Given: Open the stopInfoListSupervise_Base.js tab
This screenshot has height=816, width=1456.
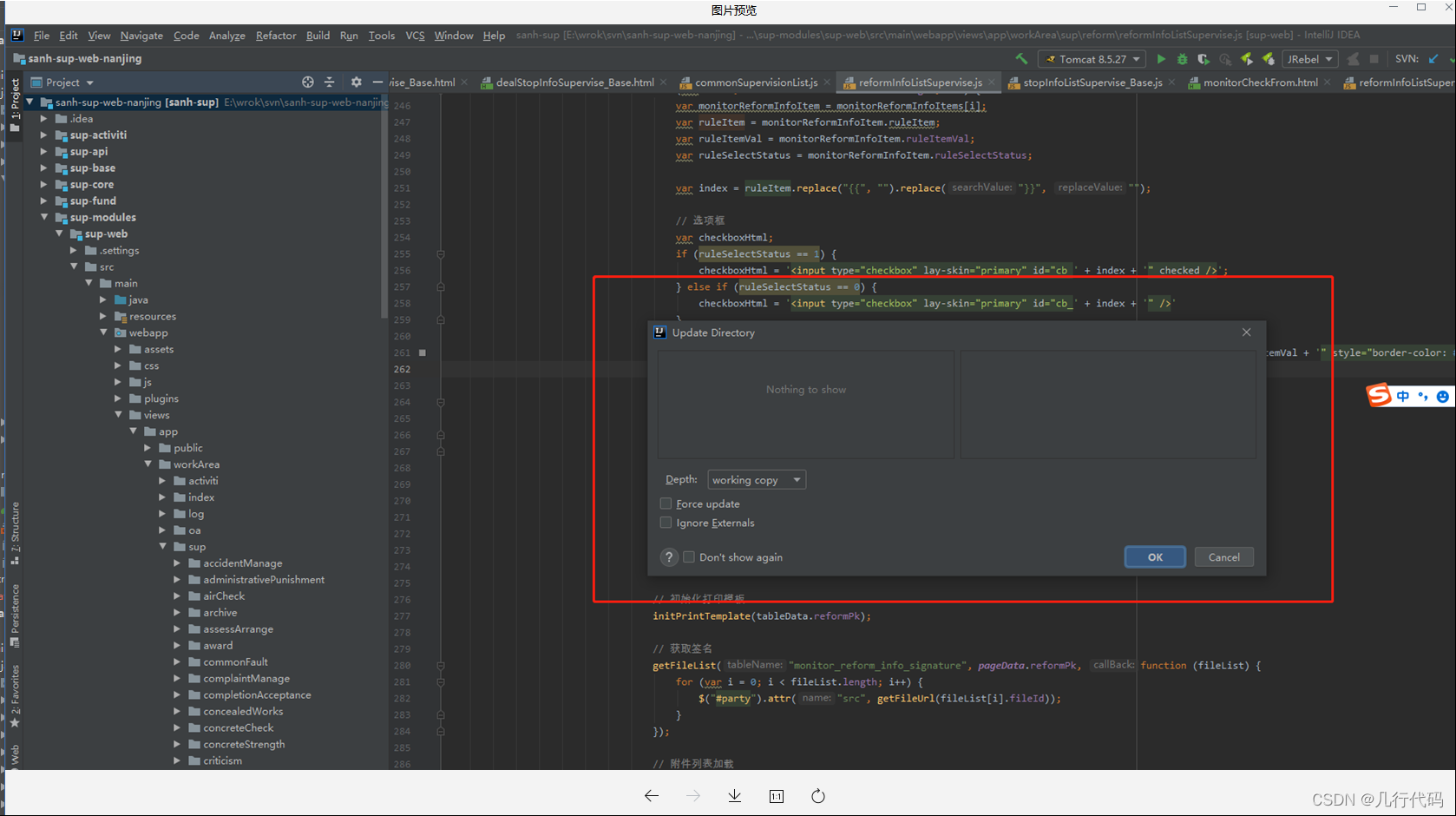Looking at the screenshot, I should (x=1092, y=82).
